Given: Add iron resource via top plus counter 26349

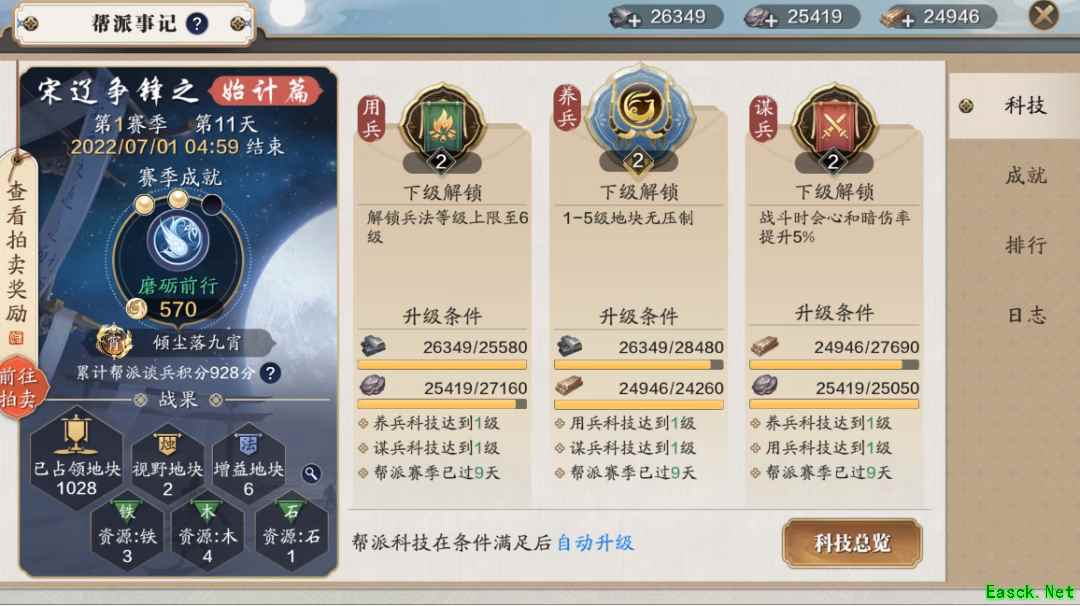Looking at the screenshot, I should coord(665,17).
